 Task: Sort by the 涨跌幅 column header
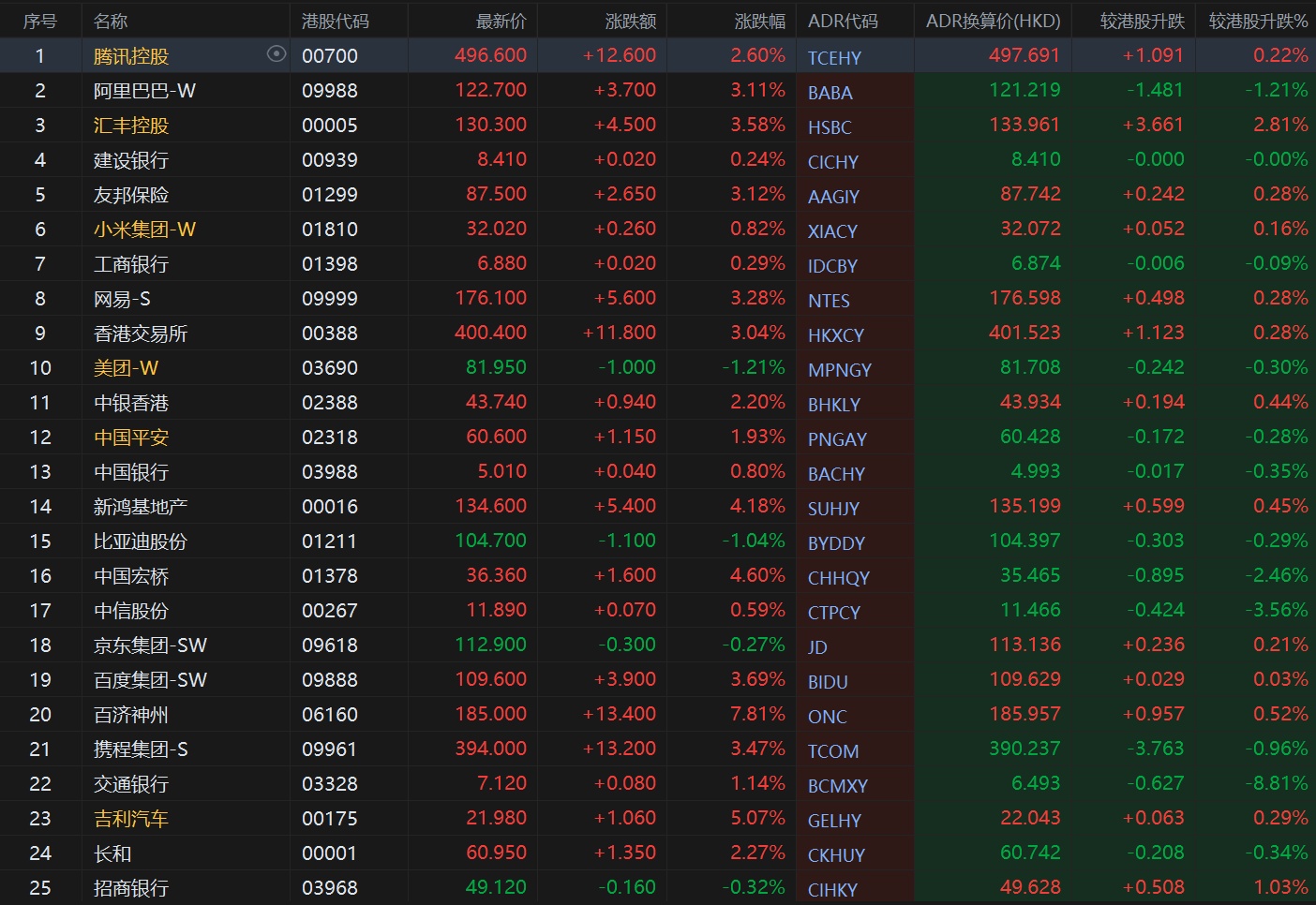[759, 21]
